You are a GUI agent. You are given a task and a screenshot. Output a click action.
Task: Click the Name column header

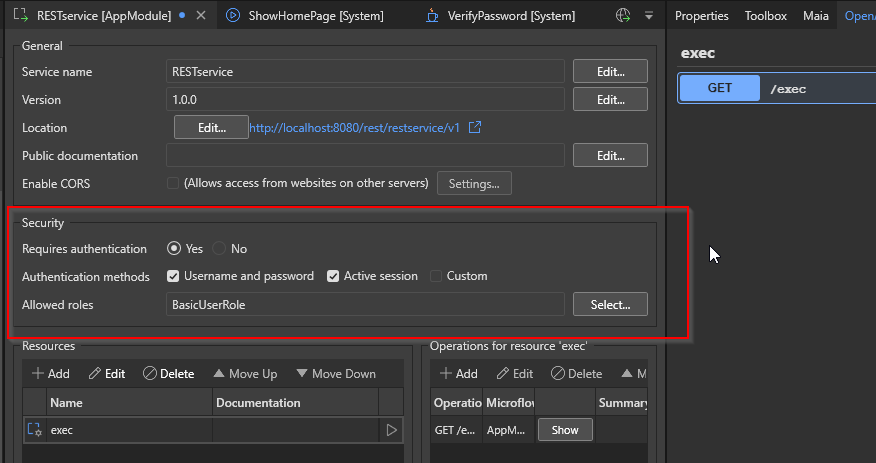click(129, 403)
